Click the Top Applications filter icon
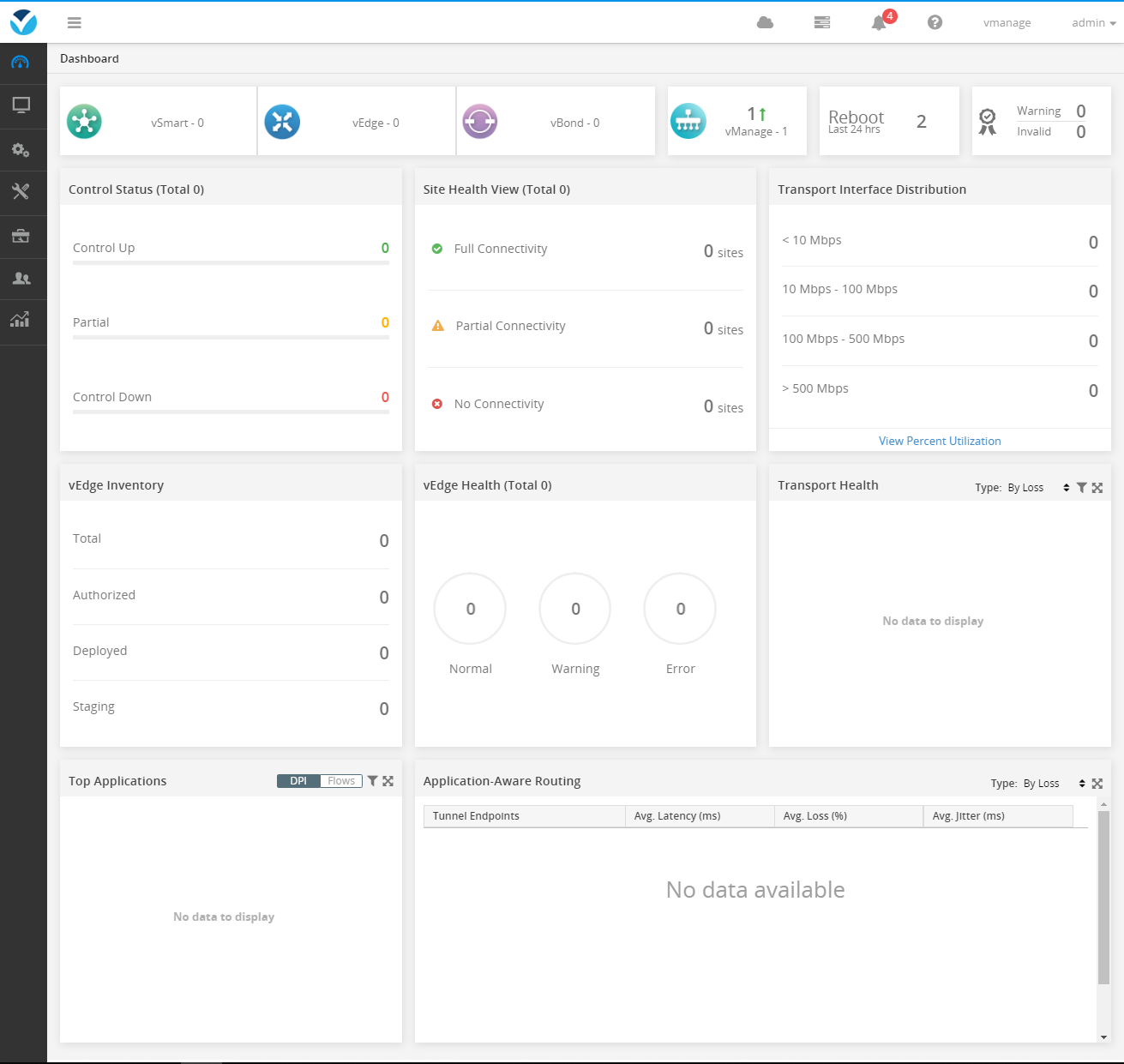This screenshot has width=1124, height=1064. [373, 781]
